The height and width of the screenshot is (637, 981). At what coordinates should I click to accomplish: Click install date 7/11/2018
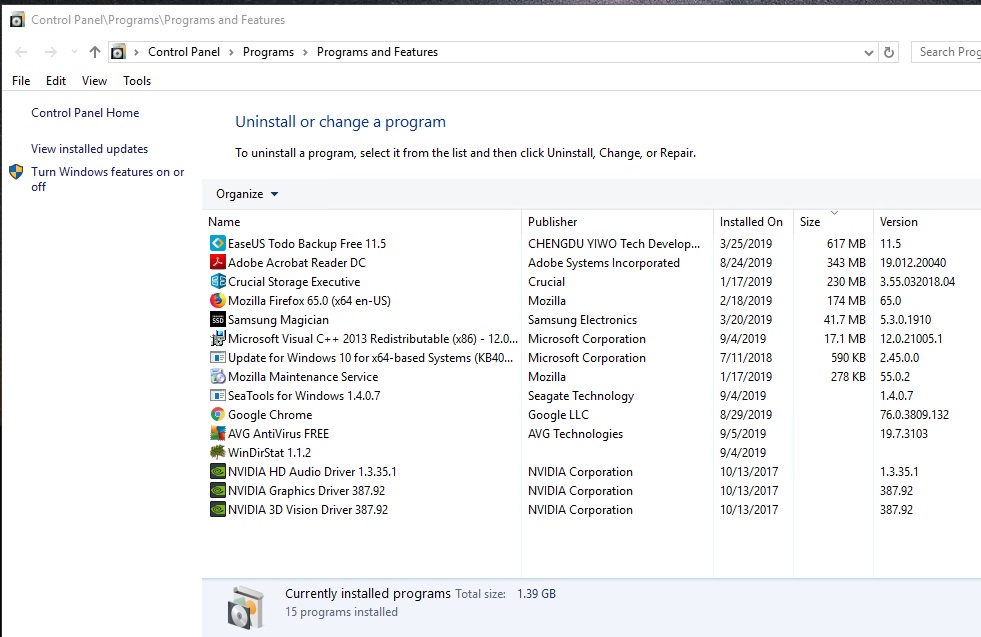click(x=746, y=357)
